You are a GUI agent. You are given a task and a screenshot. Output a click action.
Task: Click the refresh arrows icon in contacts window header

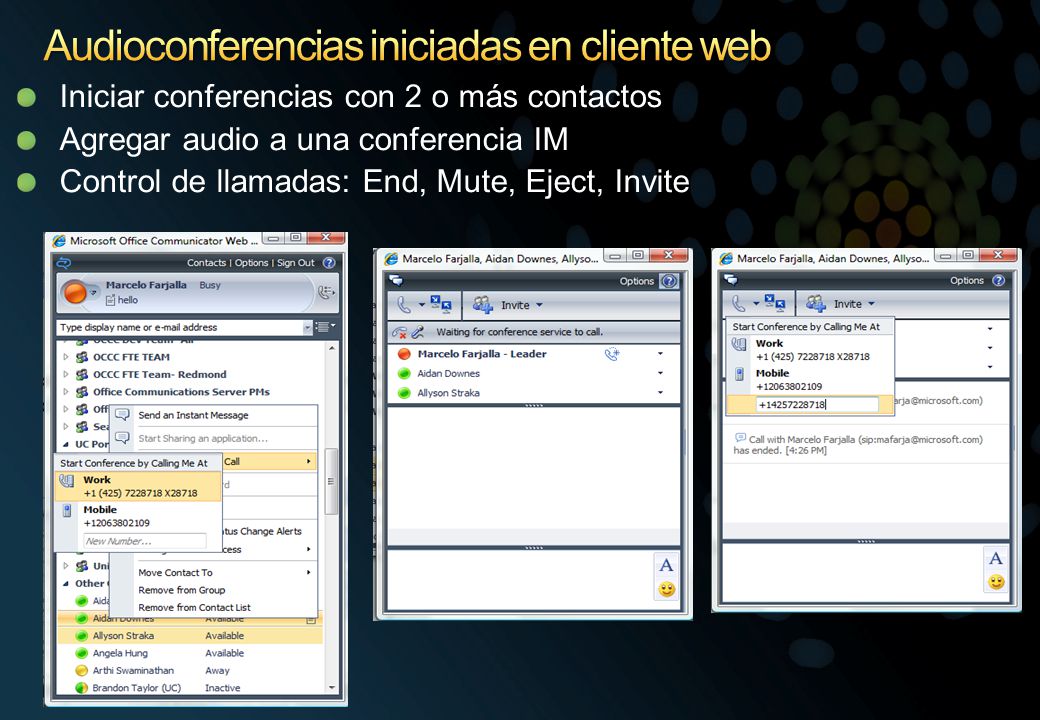[x=64, y=263]
